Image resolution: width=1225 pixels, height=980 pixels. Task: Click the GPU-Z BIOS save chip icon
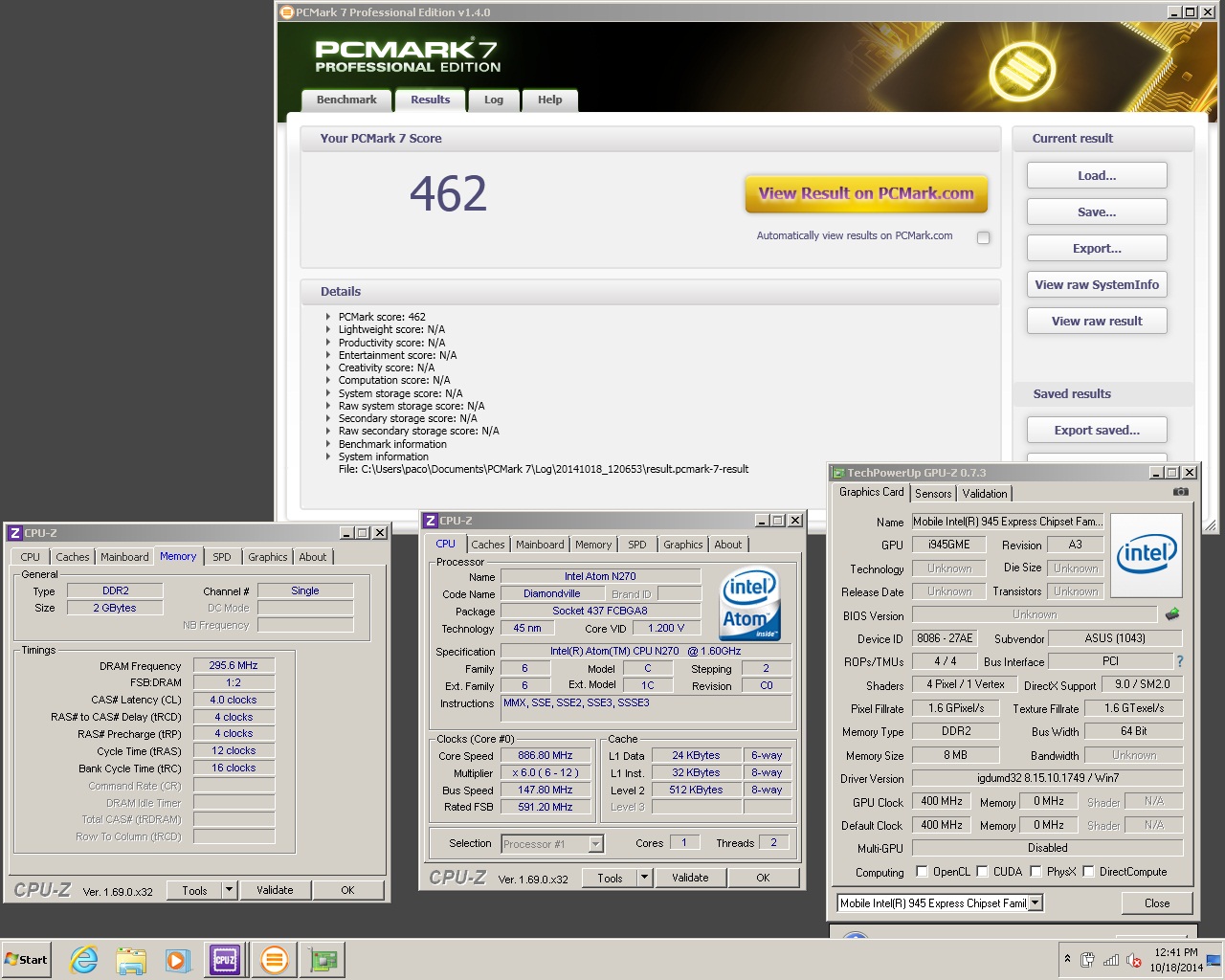pyautogui.click(x=1172, y=614)
